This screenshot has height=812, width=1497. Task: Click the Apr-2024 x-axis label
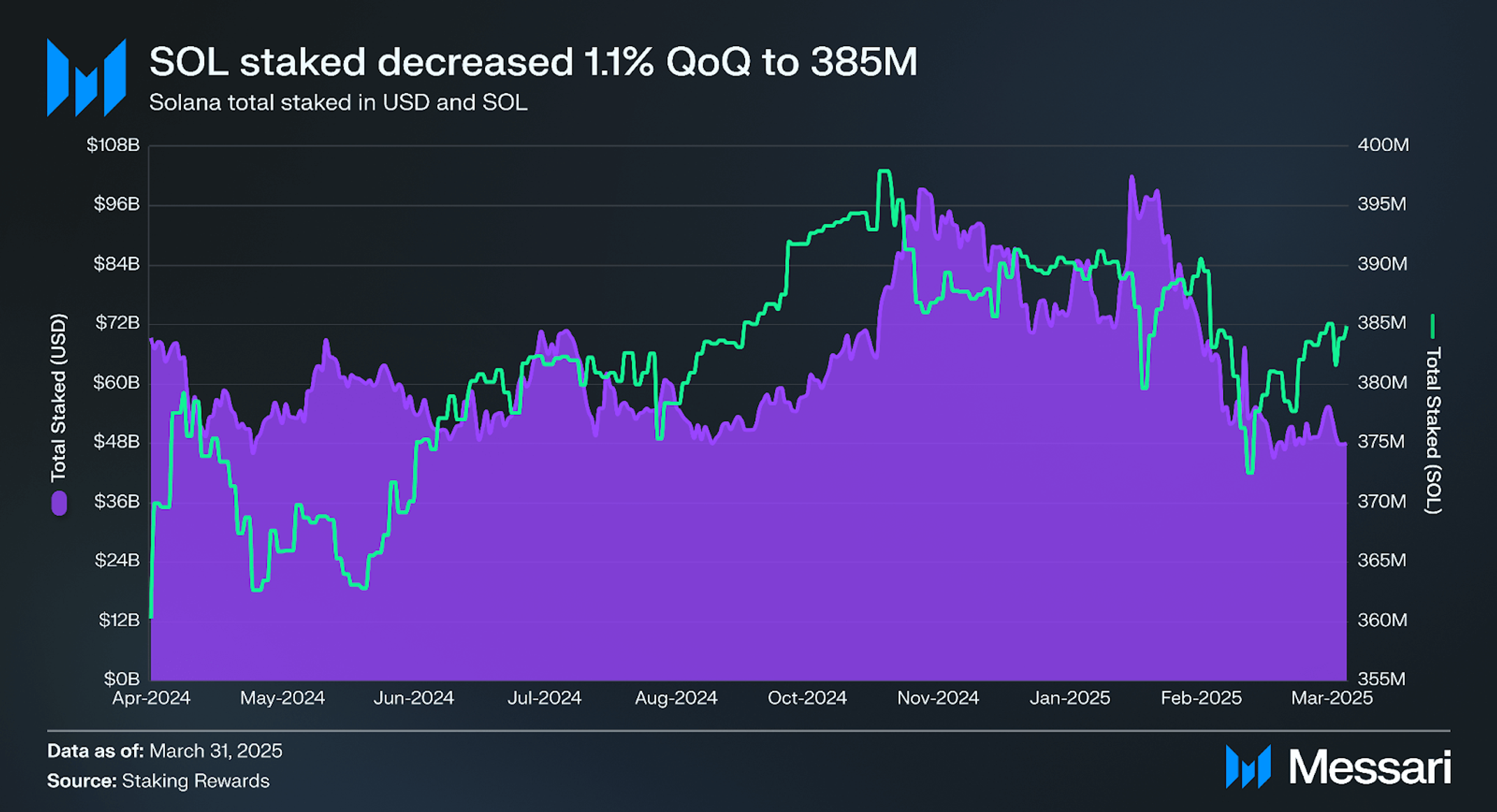152,698
